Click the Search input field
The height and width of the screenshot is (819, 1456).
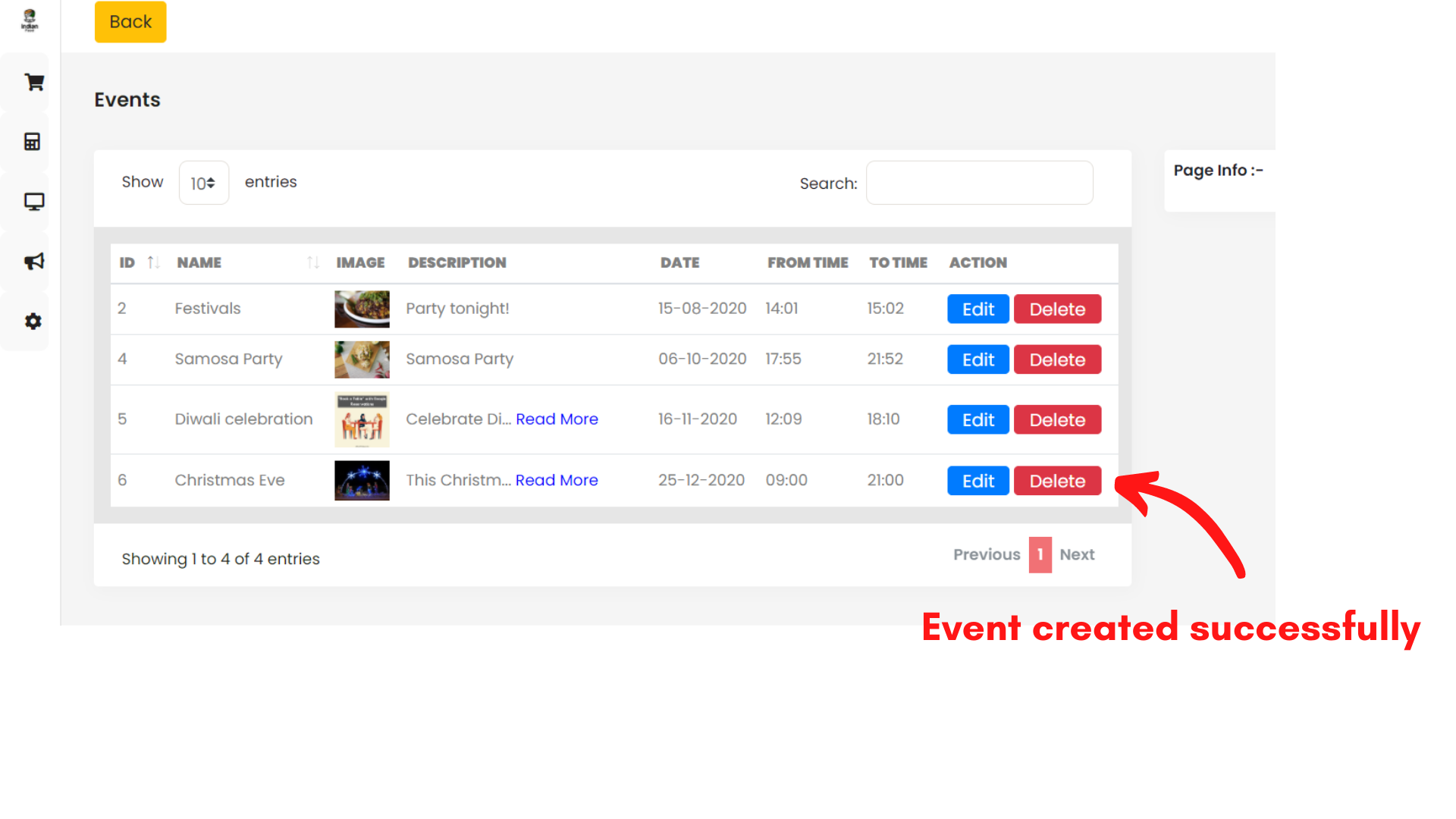tap(979, 183)
